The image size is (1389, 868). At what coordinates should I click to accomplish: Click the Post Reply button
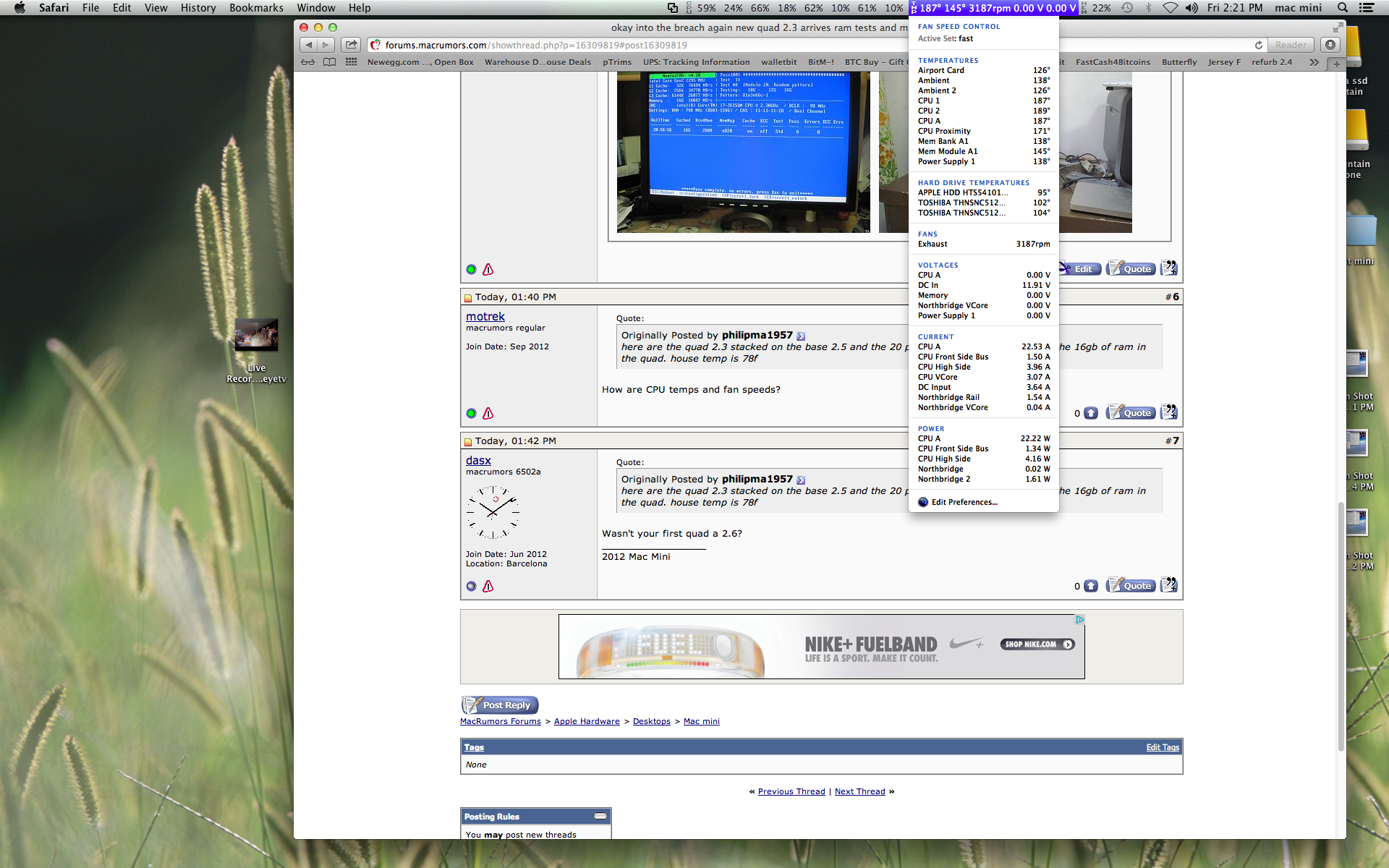pos(500,705)
